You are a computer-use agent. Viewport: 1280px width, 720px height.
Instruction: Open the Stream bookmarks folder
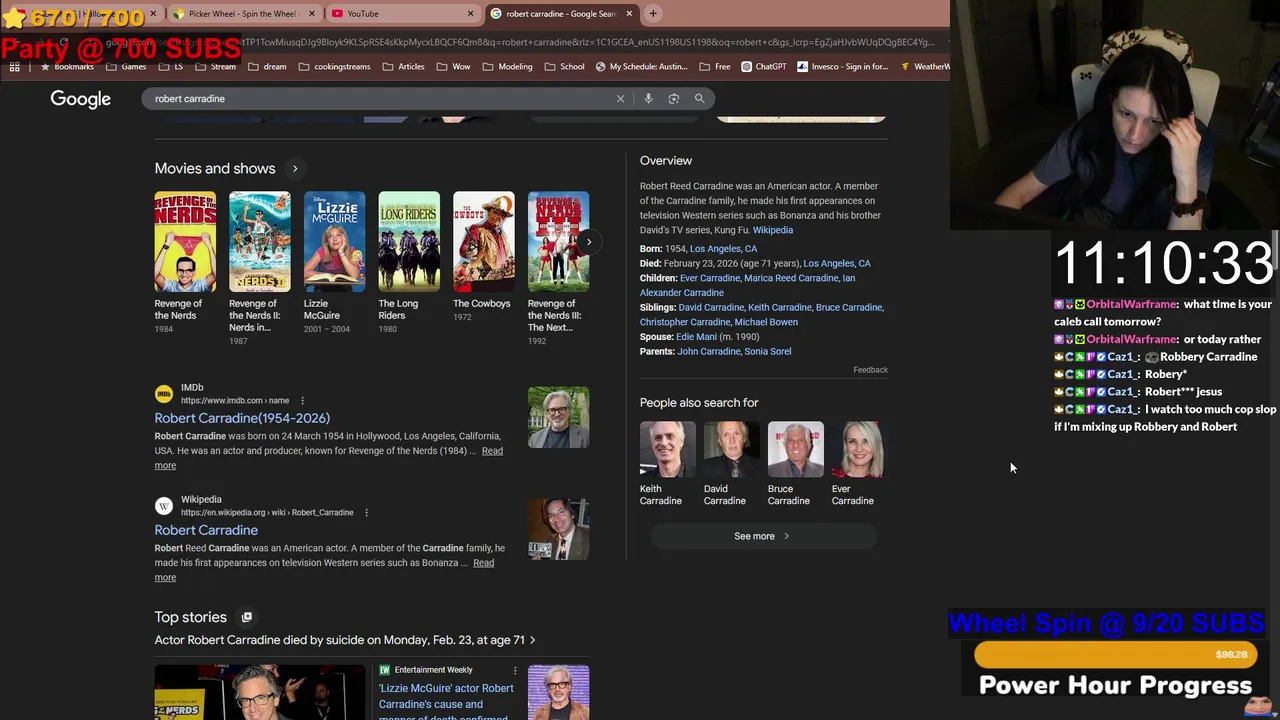click(x=216, y=67)
